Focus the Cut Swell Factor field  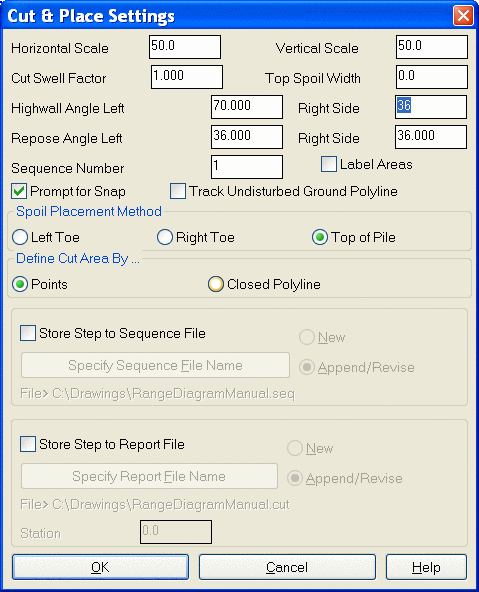(x=187, y=77)
